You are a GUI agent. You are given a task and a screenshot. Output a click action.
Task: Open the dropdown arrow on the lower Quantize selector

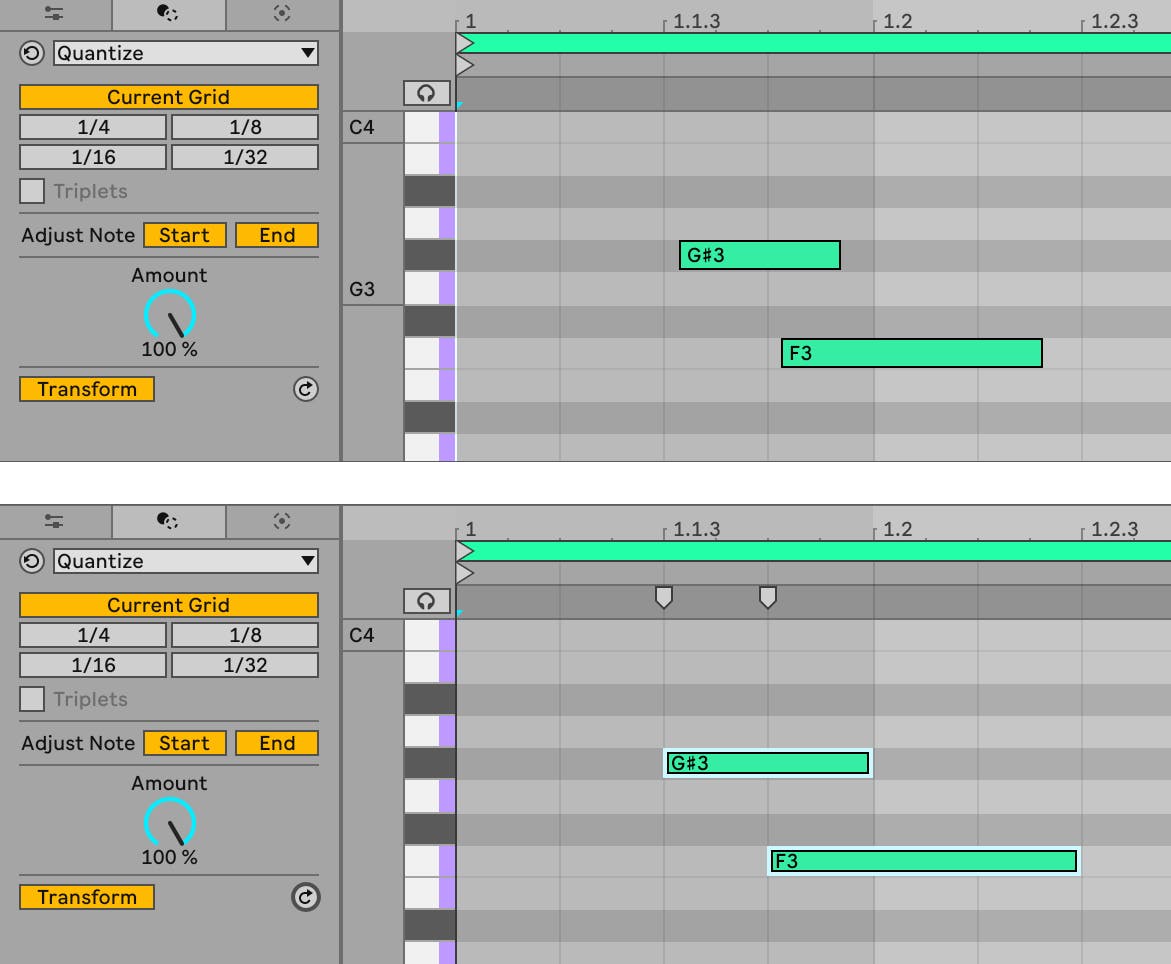pos(308,561)
